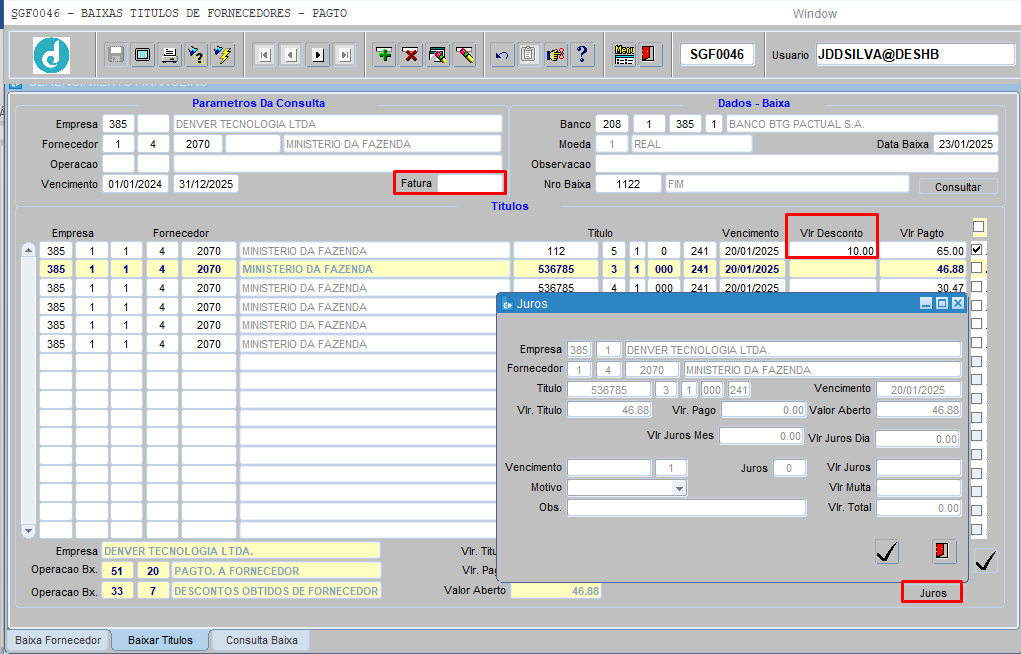Switch to the Baixa Fornecedor tab

coord(58,640)
